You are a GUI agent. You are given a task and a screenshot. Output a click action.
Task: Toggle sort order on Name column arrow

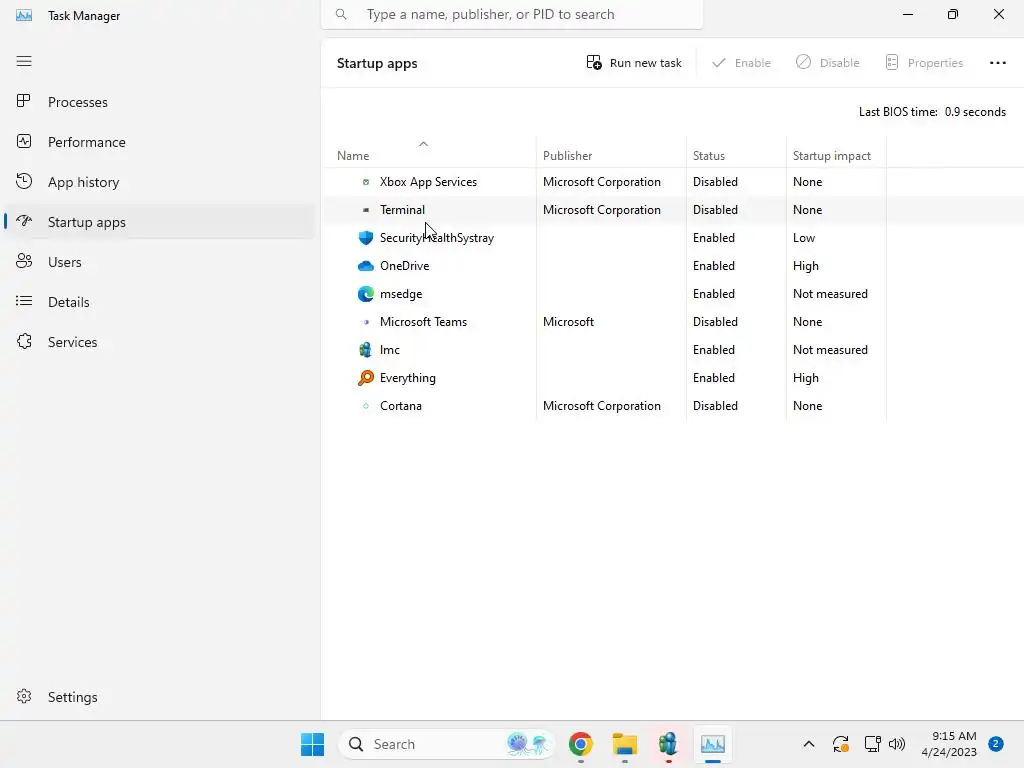pyautogui.click(x=423, y=144)
